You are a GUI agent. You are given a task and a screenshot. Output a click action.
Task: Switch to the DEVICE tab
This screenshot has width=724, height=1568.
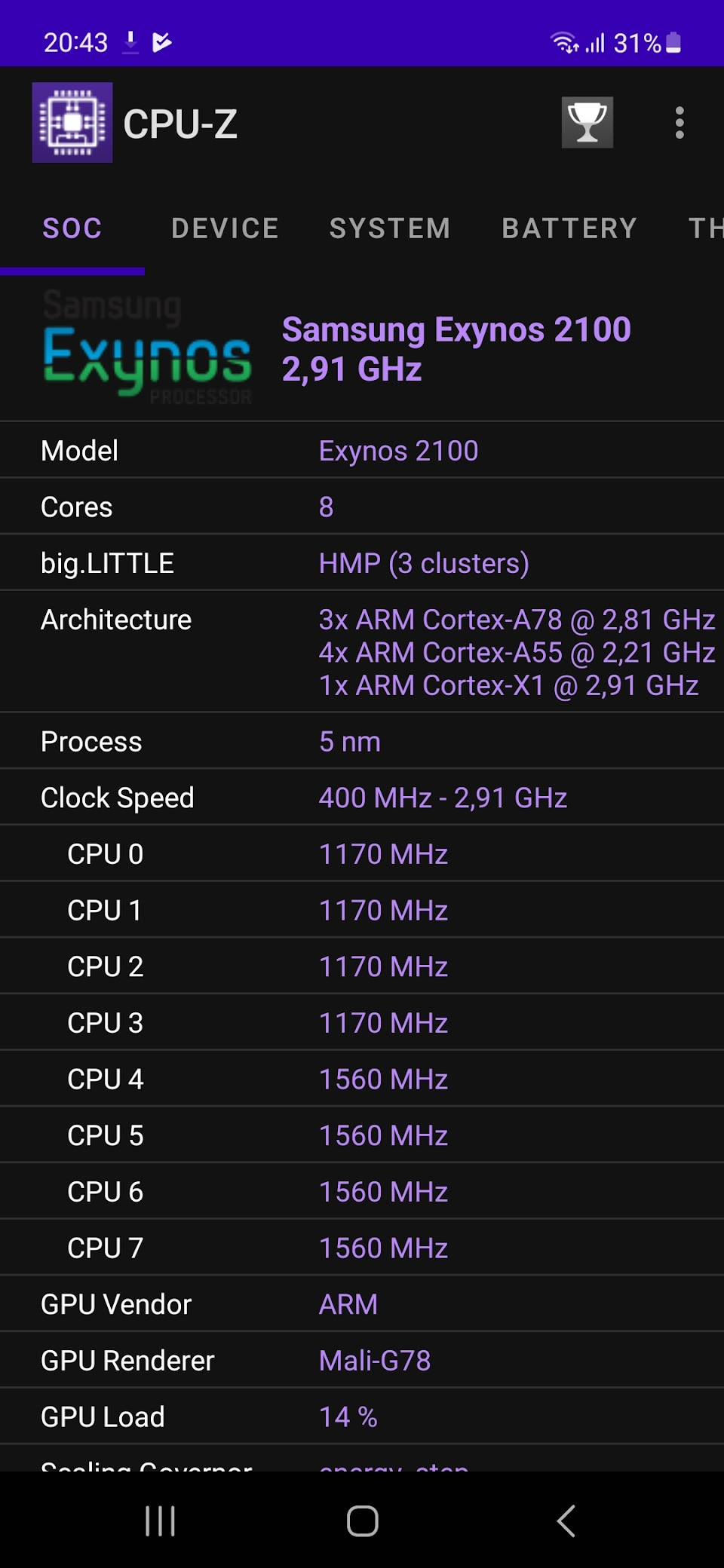tap(225, 228)
